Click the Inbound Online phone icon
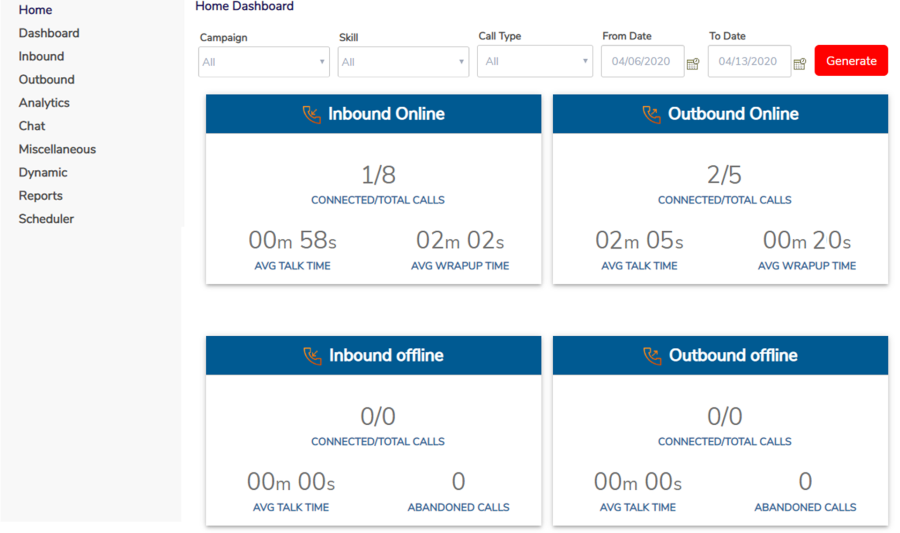 312,114
